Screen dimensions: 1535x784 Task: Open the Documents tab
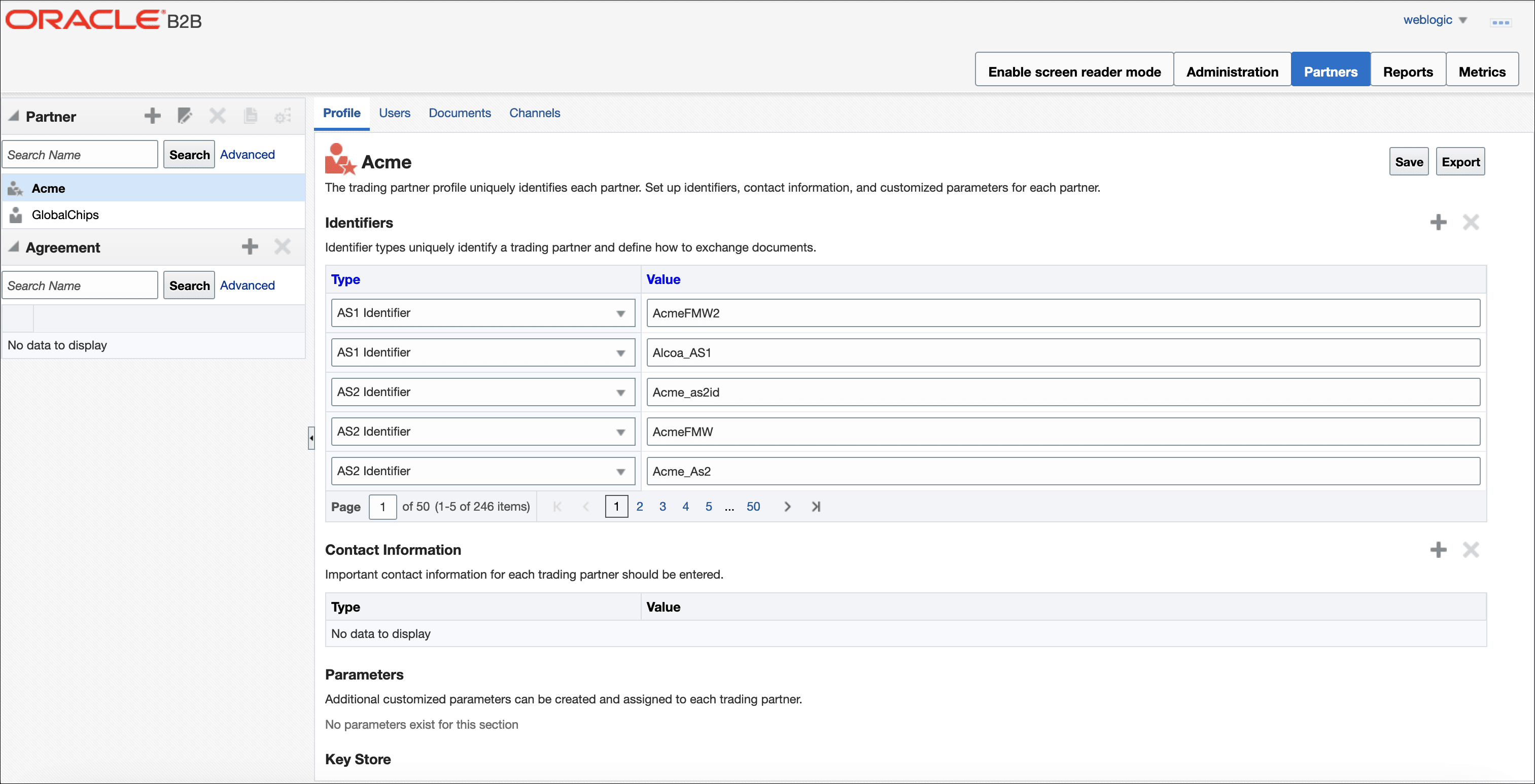(x=460, y=113)
